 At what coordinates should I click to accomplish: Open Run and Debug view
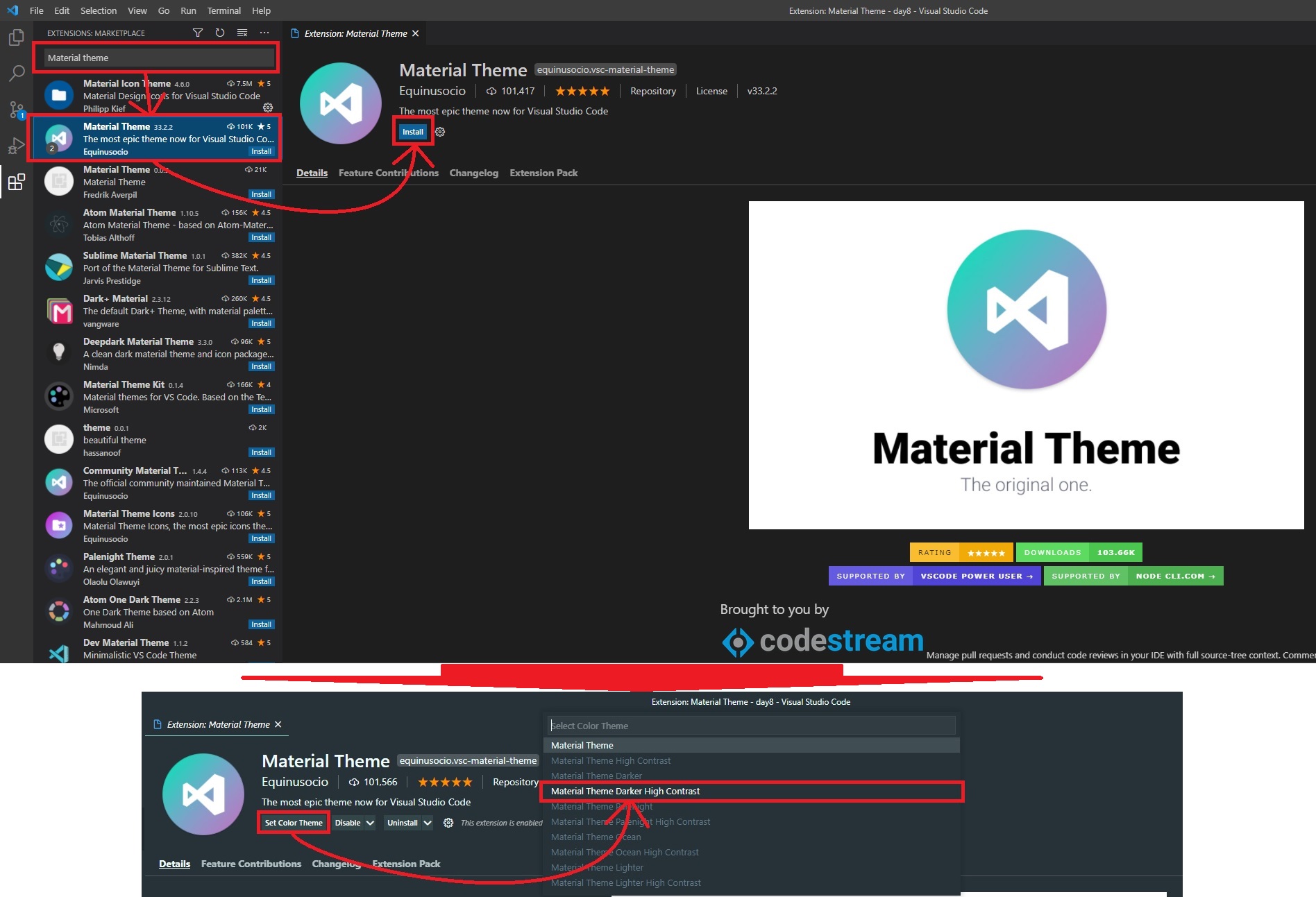click(x=16, y=146)
